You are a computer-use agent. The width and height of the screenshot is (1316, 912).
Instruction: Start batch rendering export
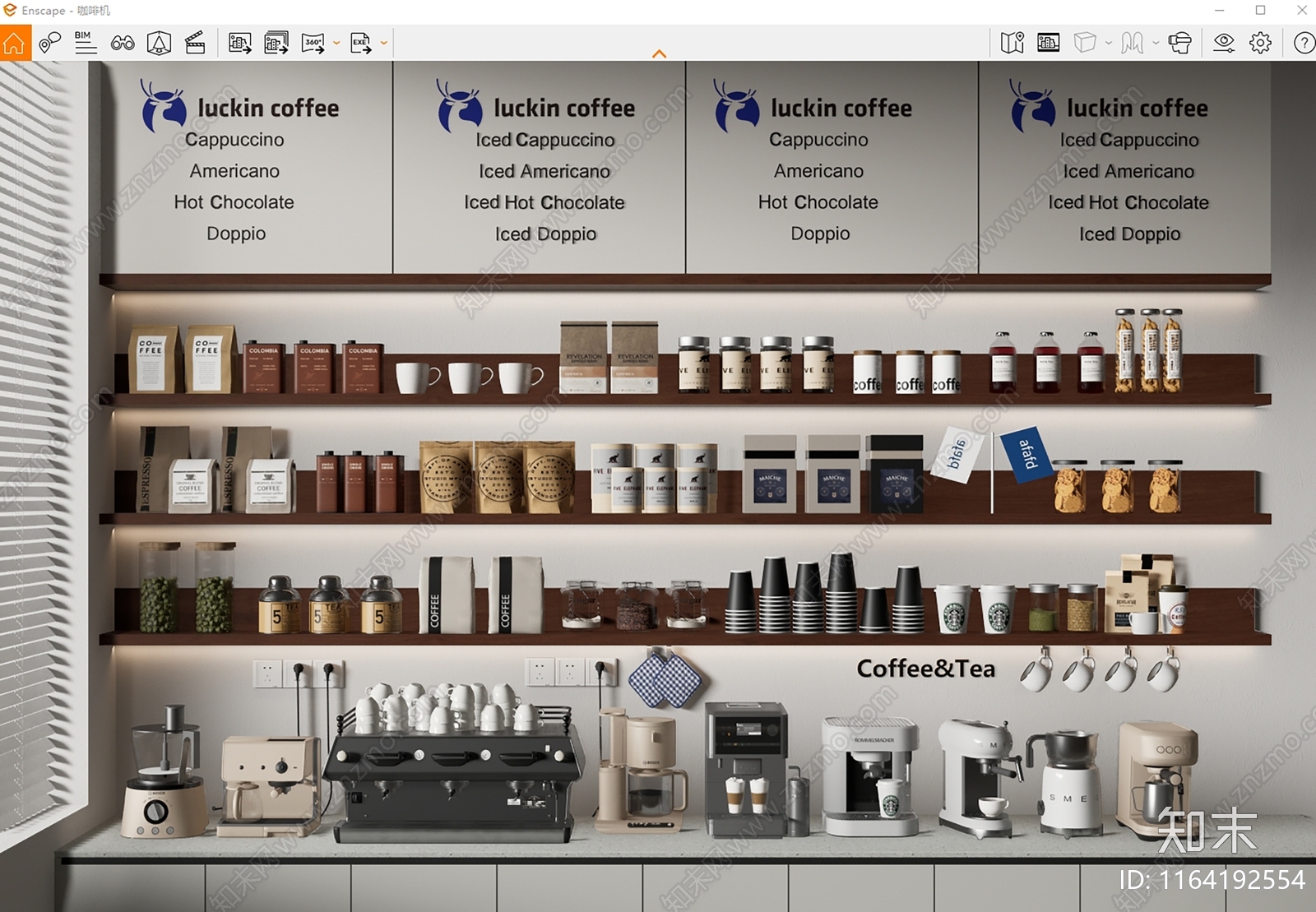[276, 43]
